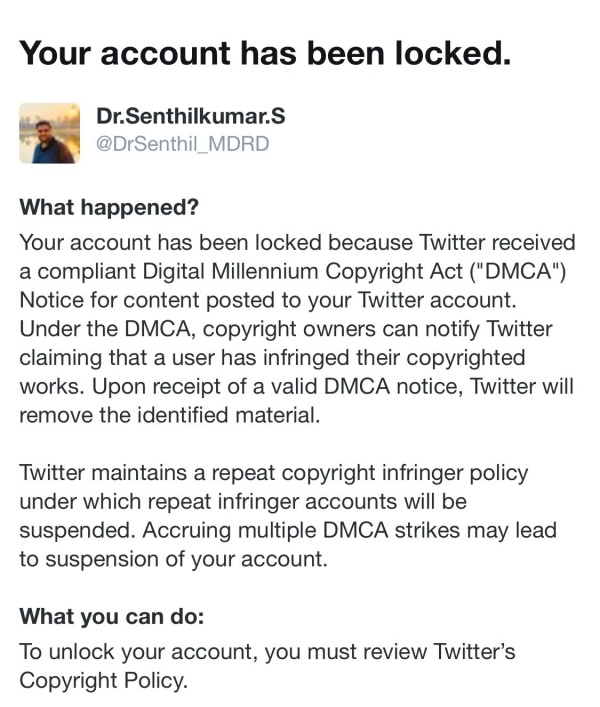Click the "Copyright Policy." text at the bottom
Screen dimensions: 600x707
(x=103, y=680)
